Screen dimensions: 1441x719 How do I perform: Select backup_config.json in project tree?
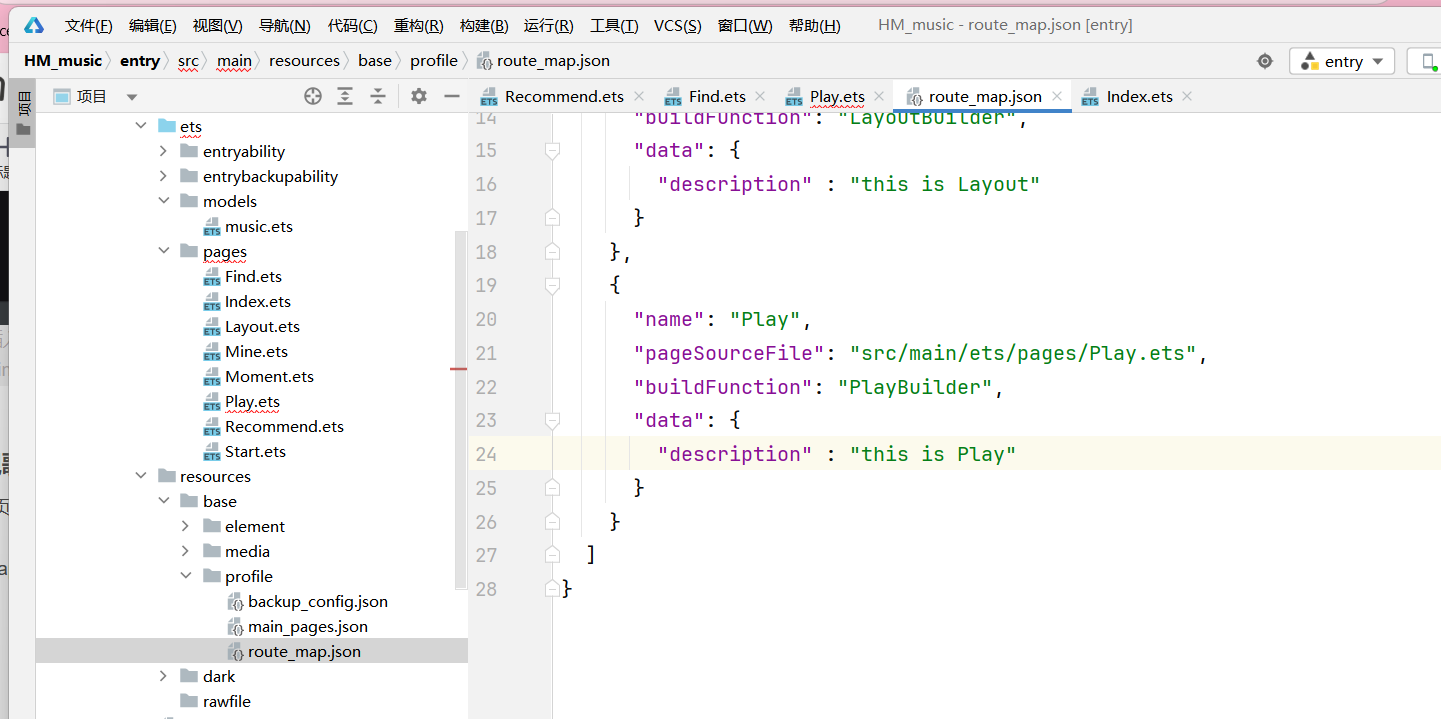(318, 601)
